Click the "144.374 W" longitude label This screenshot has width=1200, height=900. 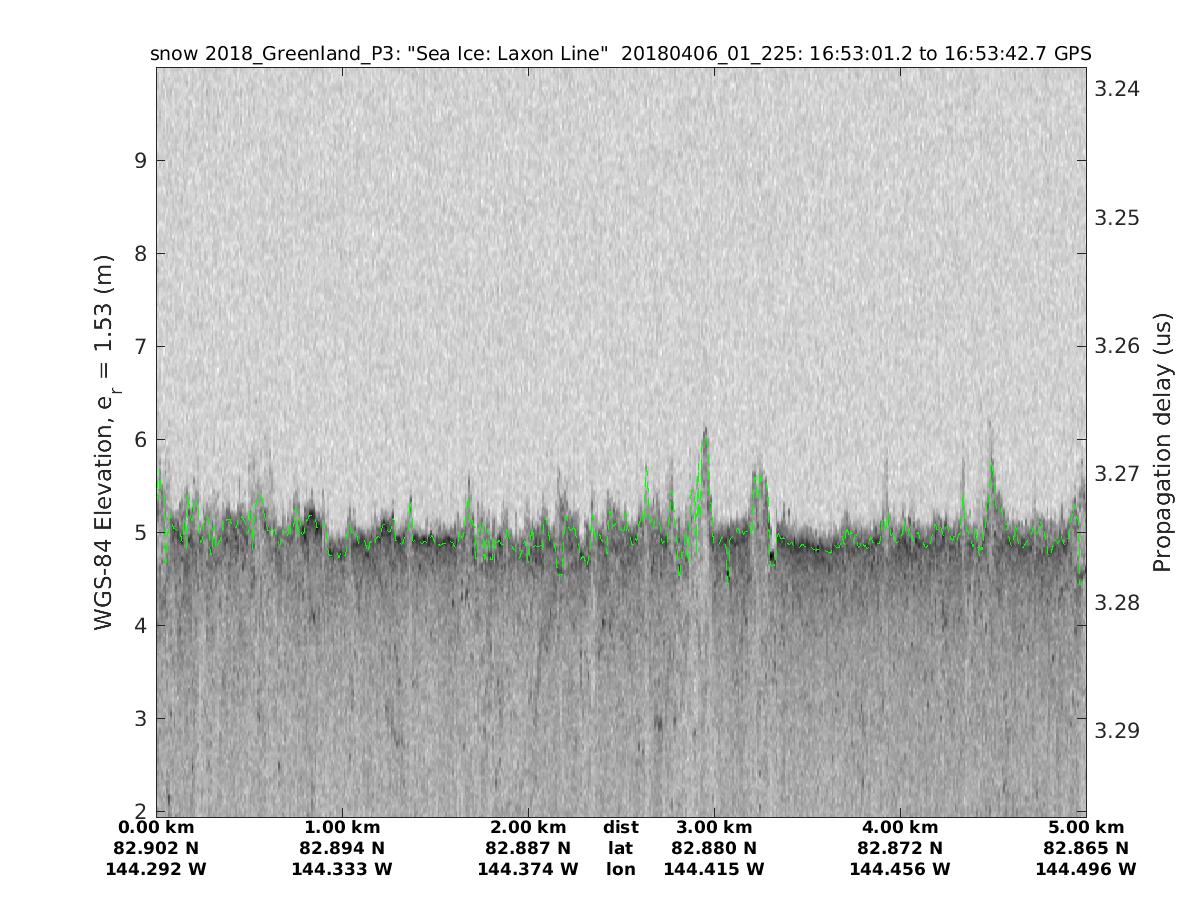[x=528, y=870]
